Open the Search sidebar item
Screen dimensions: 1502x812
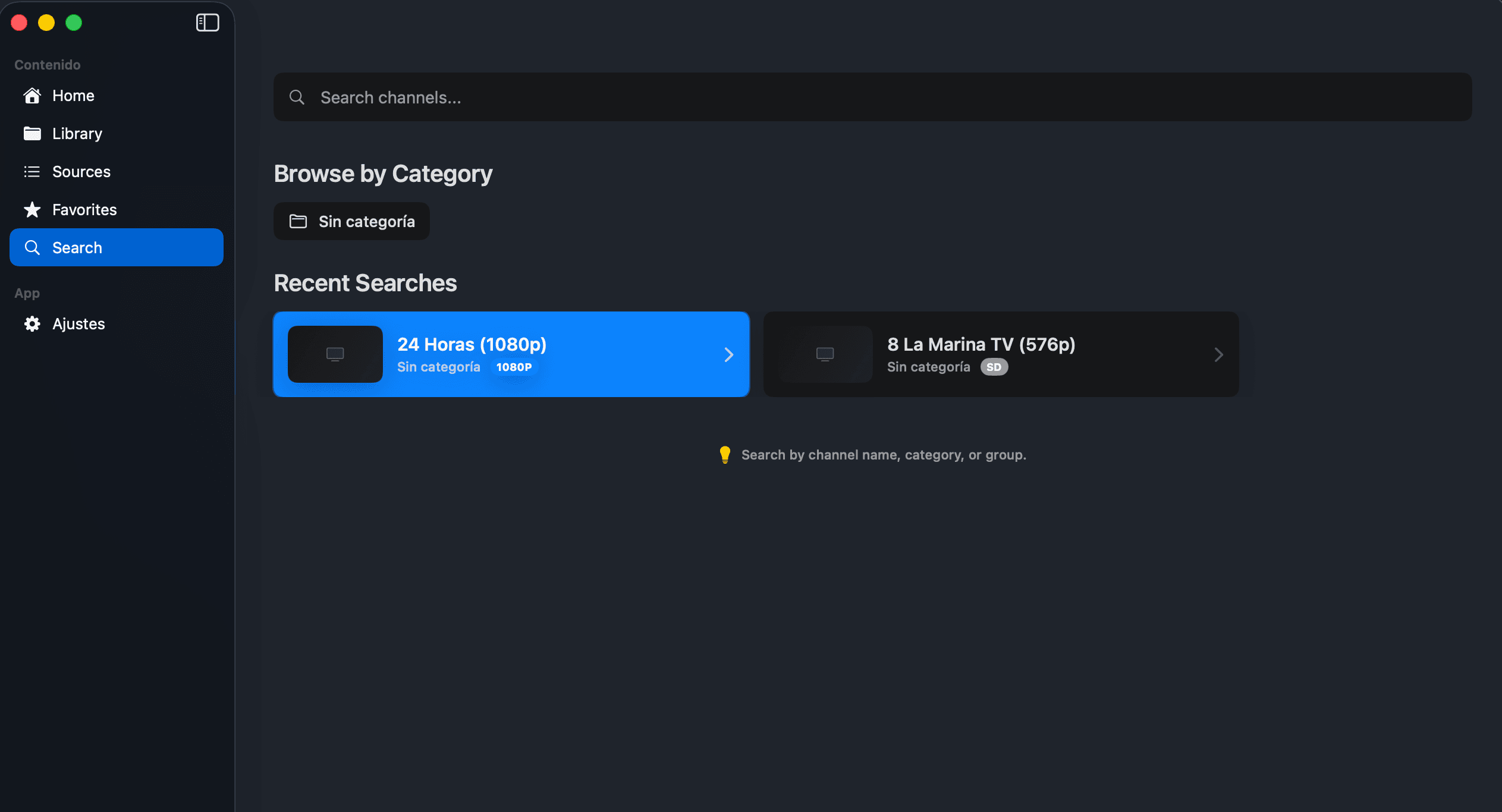pos(117,247)
